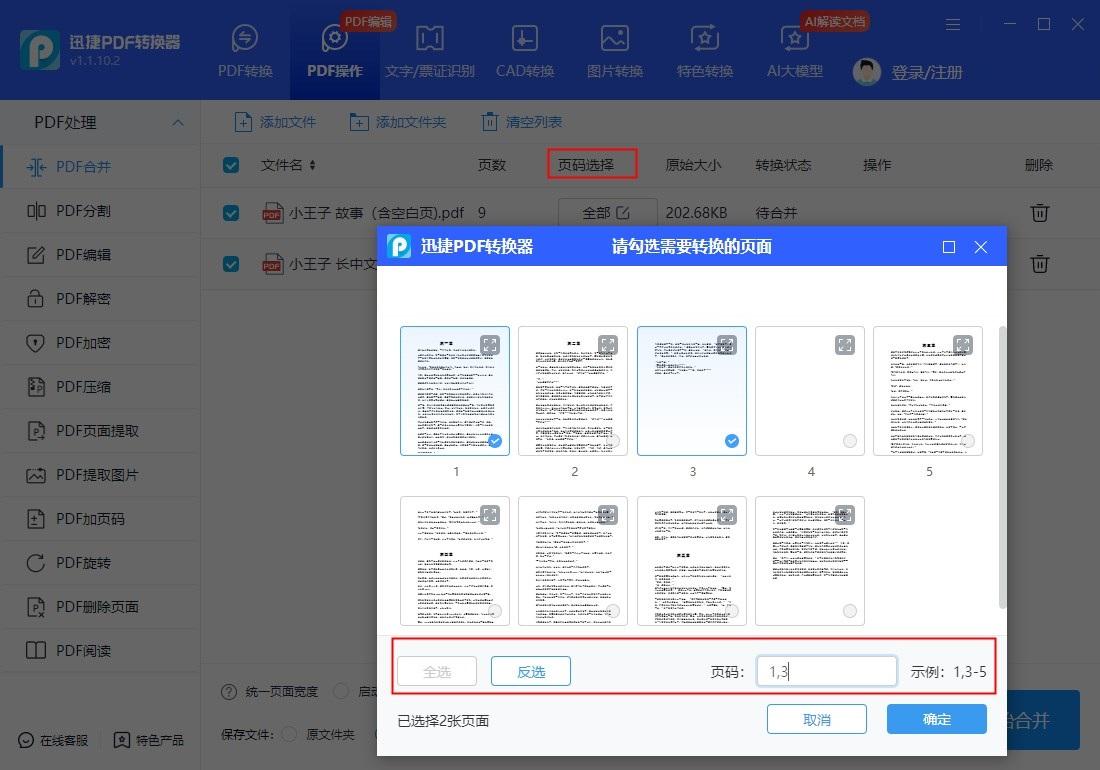Image resolution: width=1100 pixels, height=770 pixels.
Task: Select page 9 selection circle
Action: coord(850,611)
